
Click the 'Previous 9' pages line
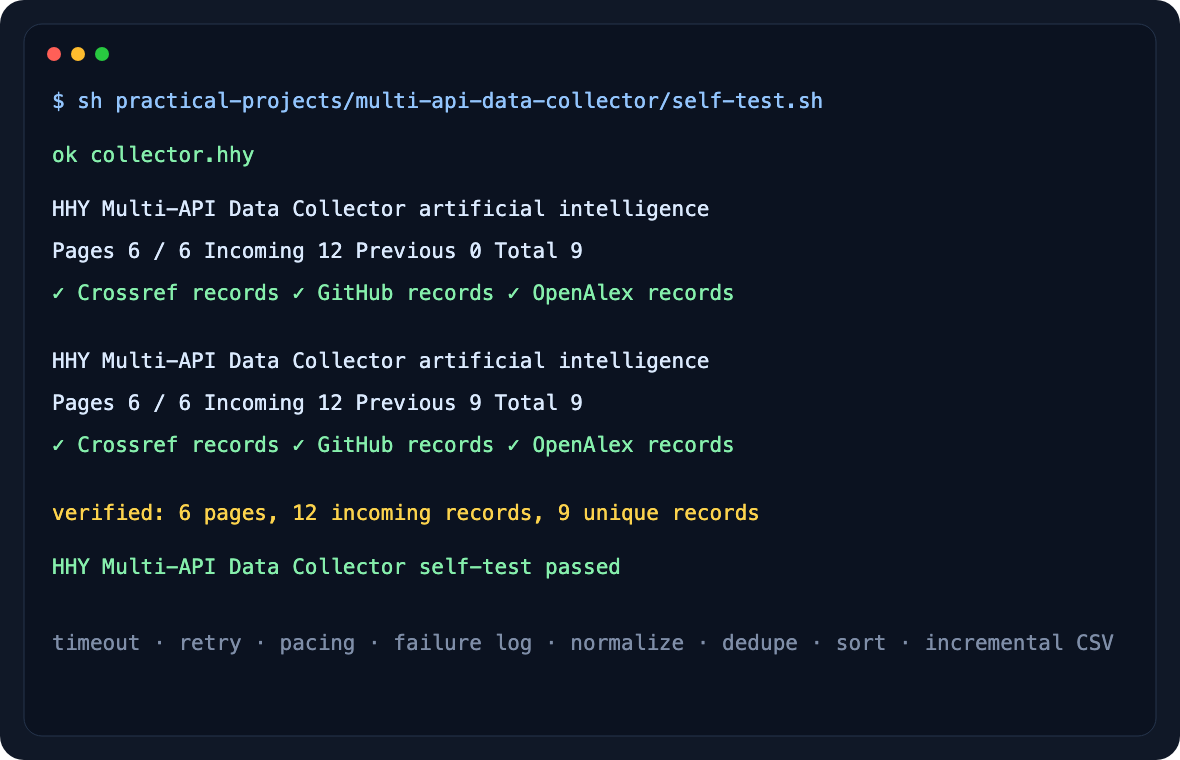click(317, 403)
